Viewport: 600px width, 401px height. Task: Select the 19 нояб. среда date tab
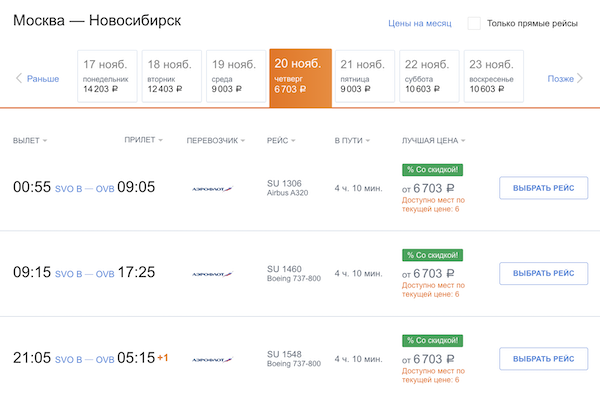[x=236, y=77]
